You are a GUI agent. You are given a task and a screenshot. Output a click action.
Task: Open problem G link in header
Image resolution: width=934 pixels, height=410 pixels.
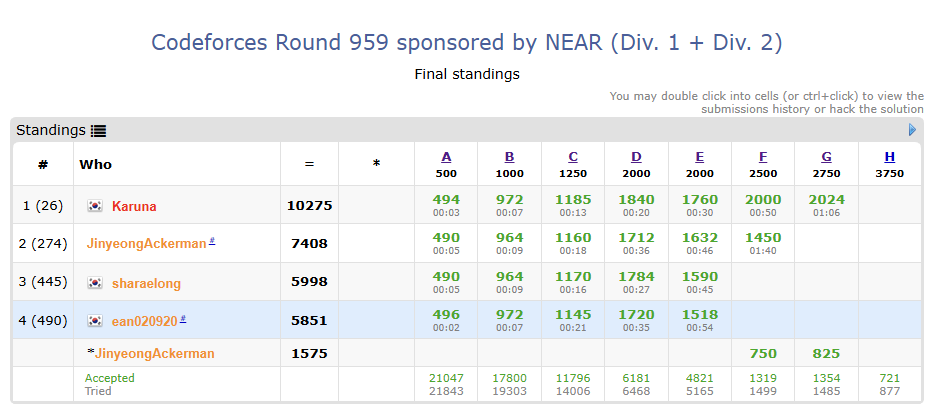826,157
